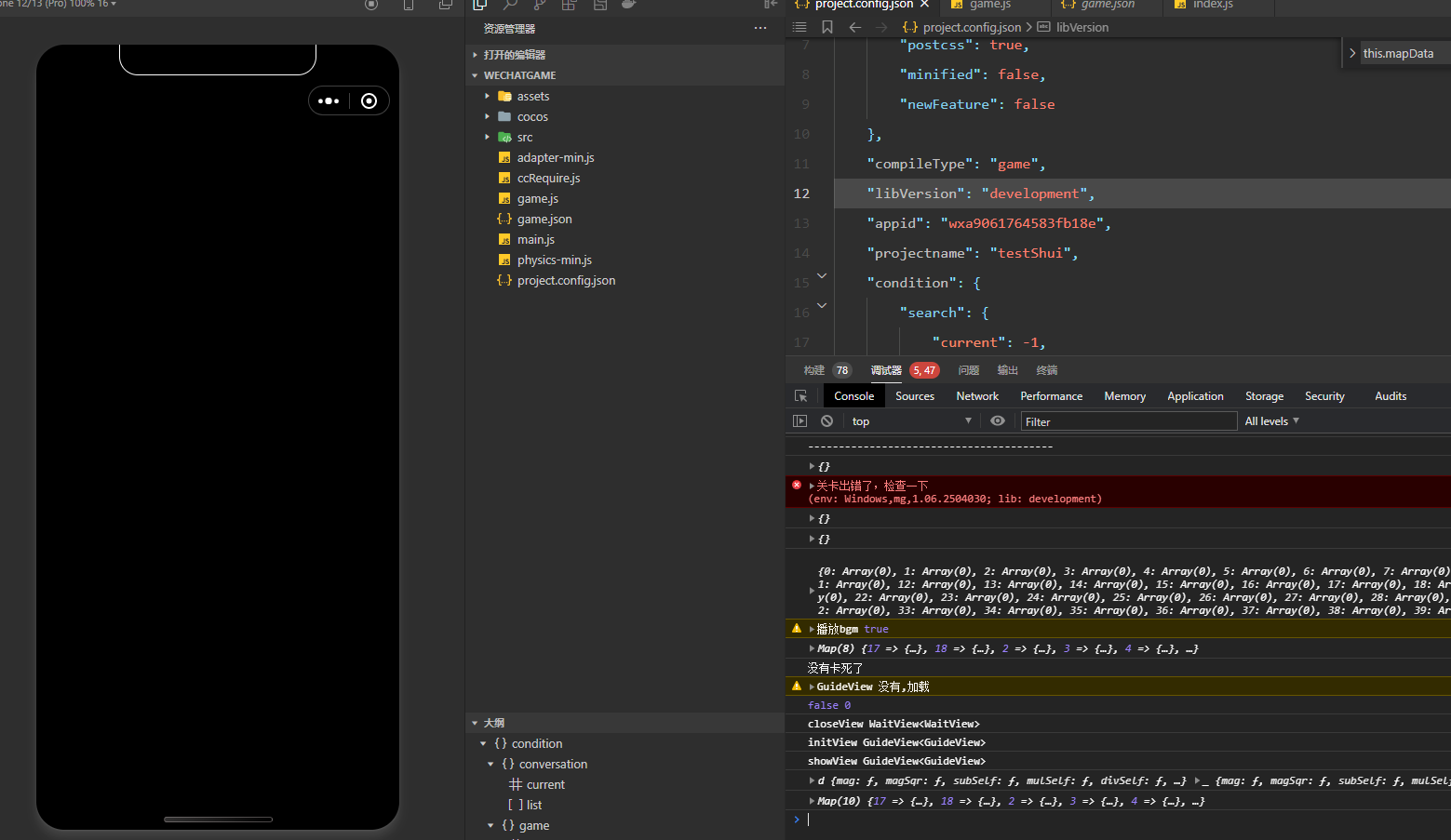Click the console Filter input field
1451x840 pixels.
click(x=1128, y=421)
